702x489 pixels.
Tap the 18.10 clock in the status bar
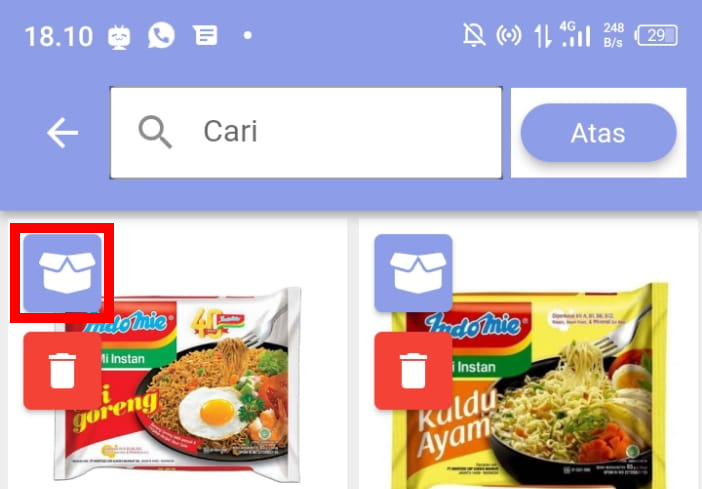point(59,36)
